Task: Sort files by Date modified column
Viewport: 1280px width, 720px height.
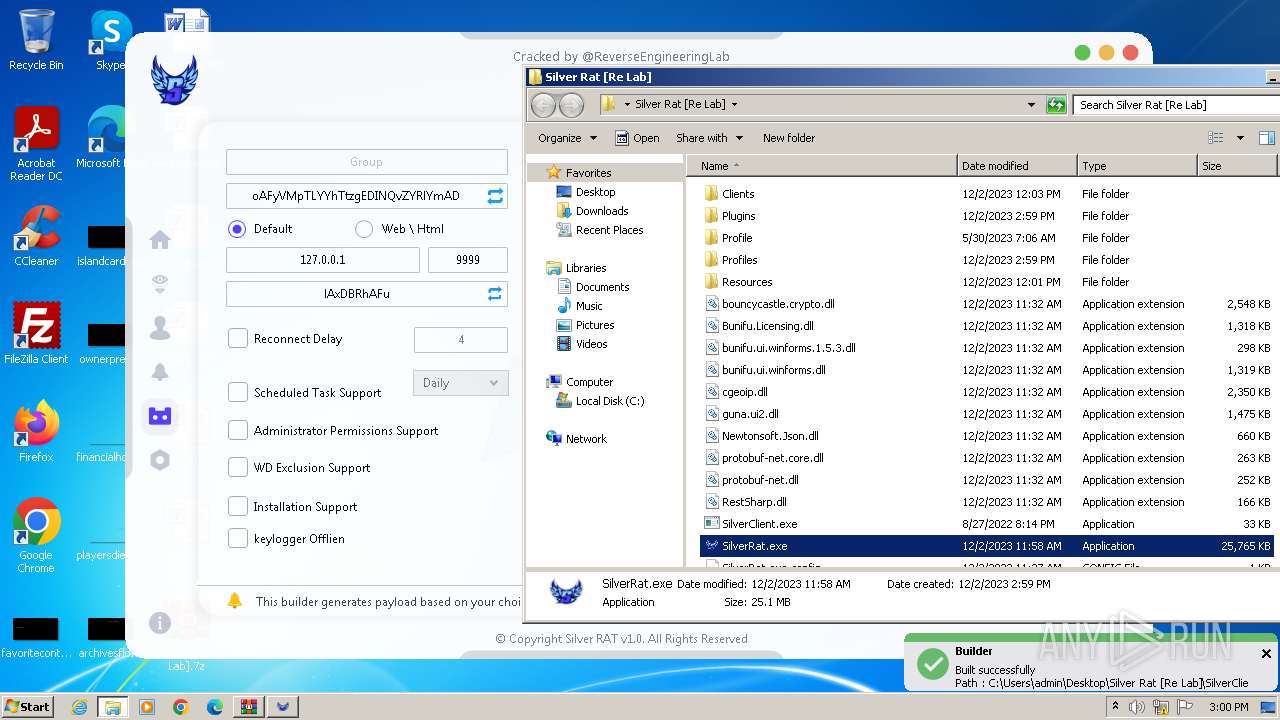Action: pyautogui.click(x=1017, y=166)
